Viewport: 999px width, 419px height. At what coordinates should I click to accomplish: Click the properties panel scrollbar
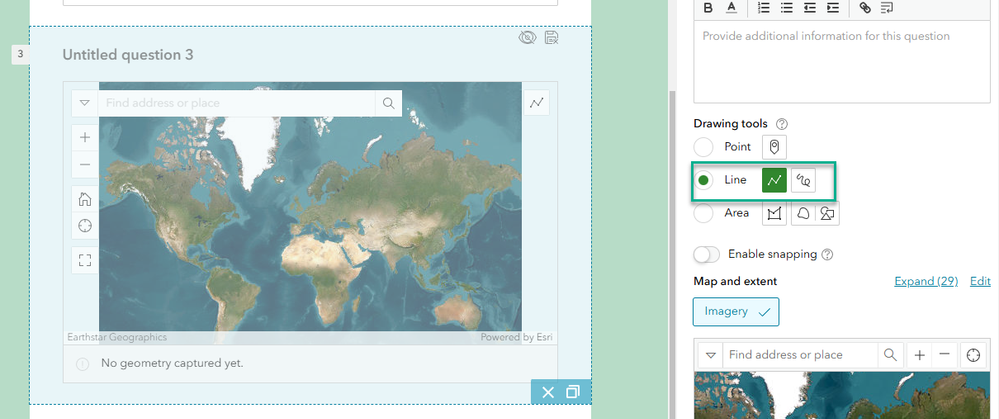pyautogui.click(x=671, y=255)
